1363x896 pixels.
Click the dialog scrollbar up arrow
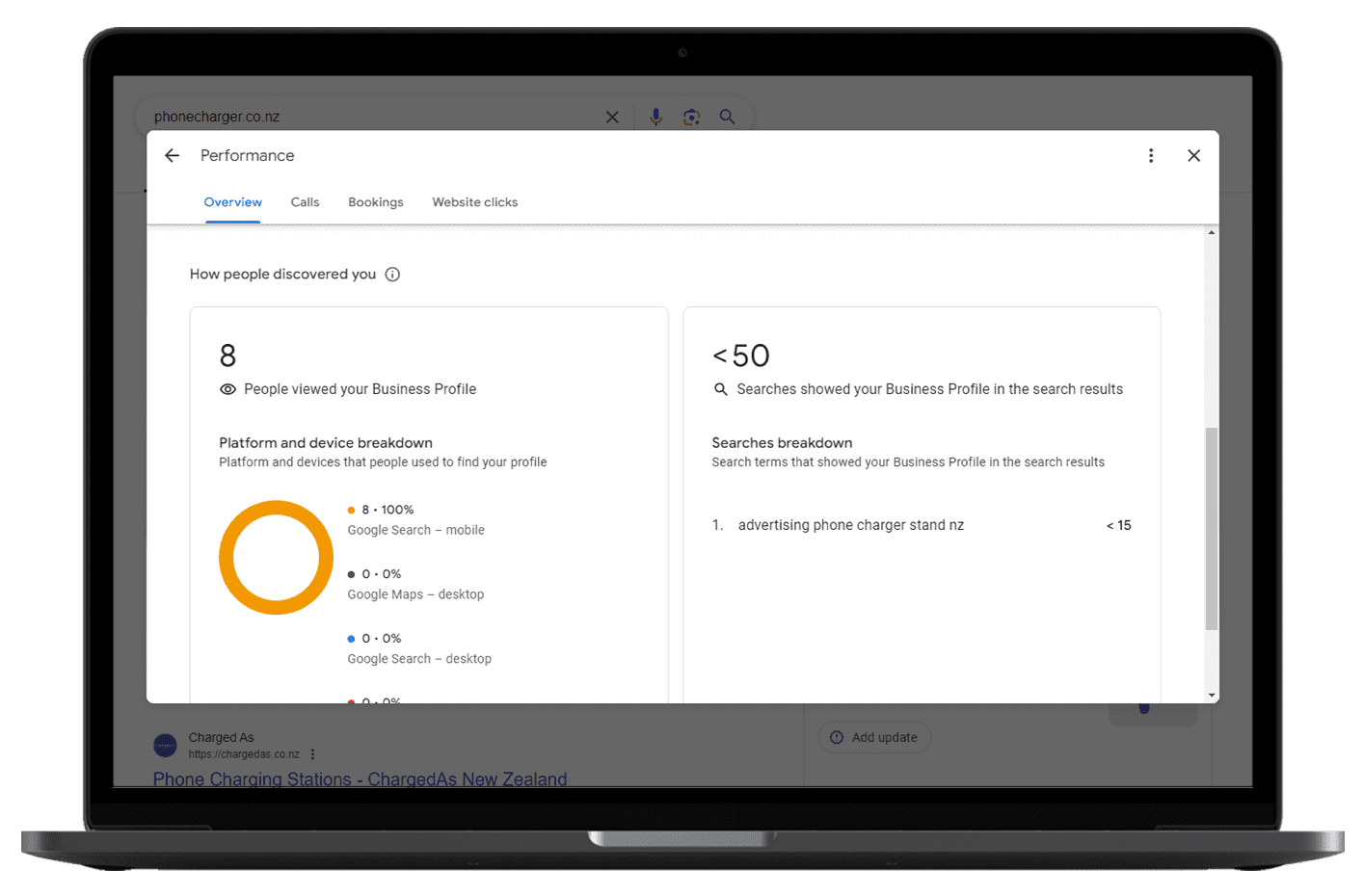pos(1211,233)
